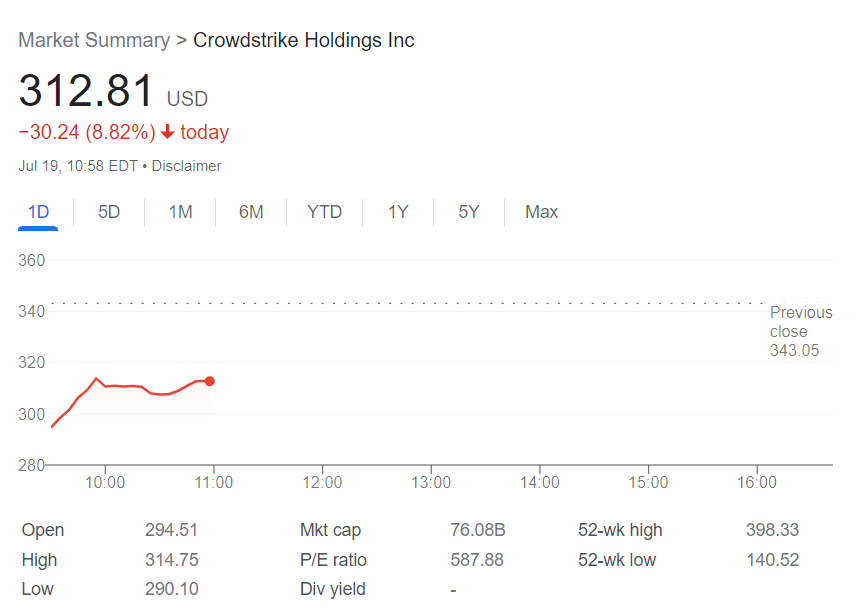Viewport: 866px width, 610px height.
Task: Select the Max history tab
Action: coord(541,212)
